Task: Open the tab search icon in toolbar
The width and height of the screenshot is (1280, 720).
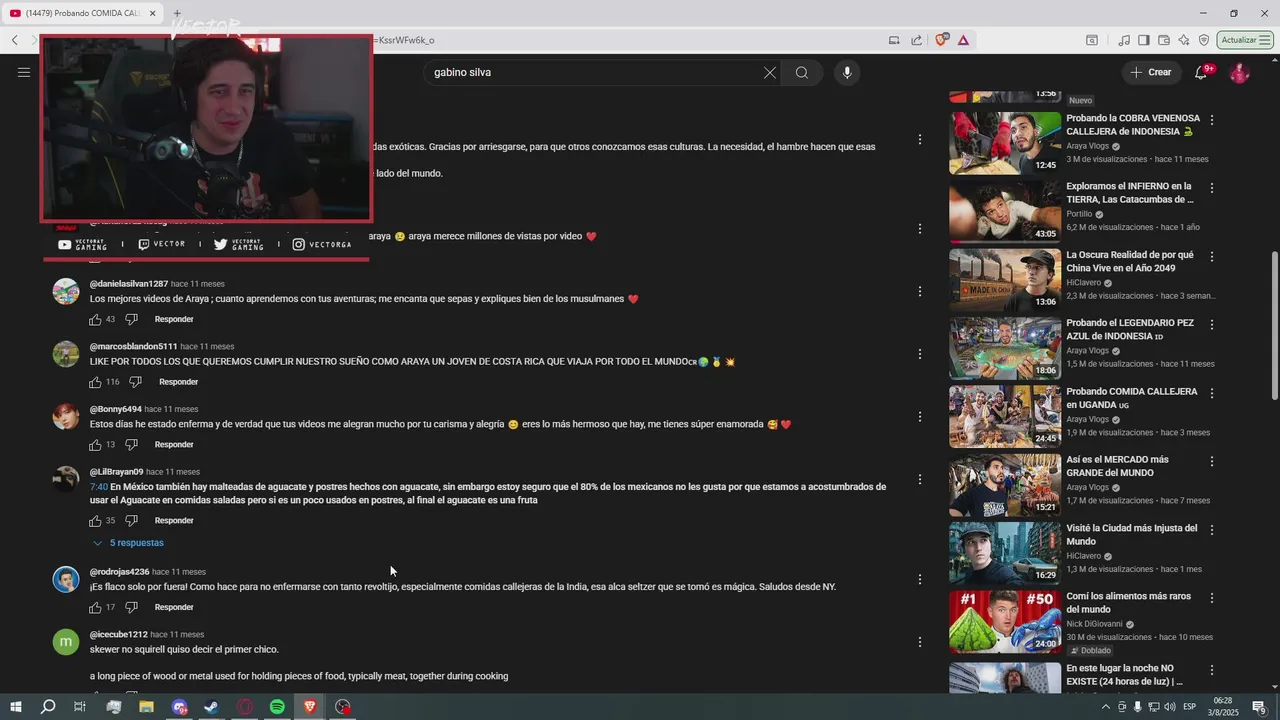Action: [x=1092, y=40]
